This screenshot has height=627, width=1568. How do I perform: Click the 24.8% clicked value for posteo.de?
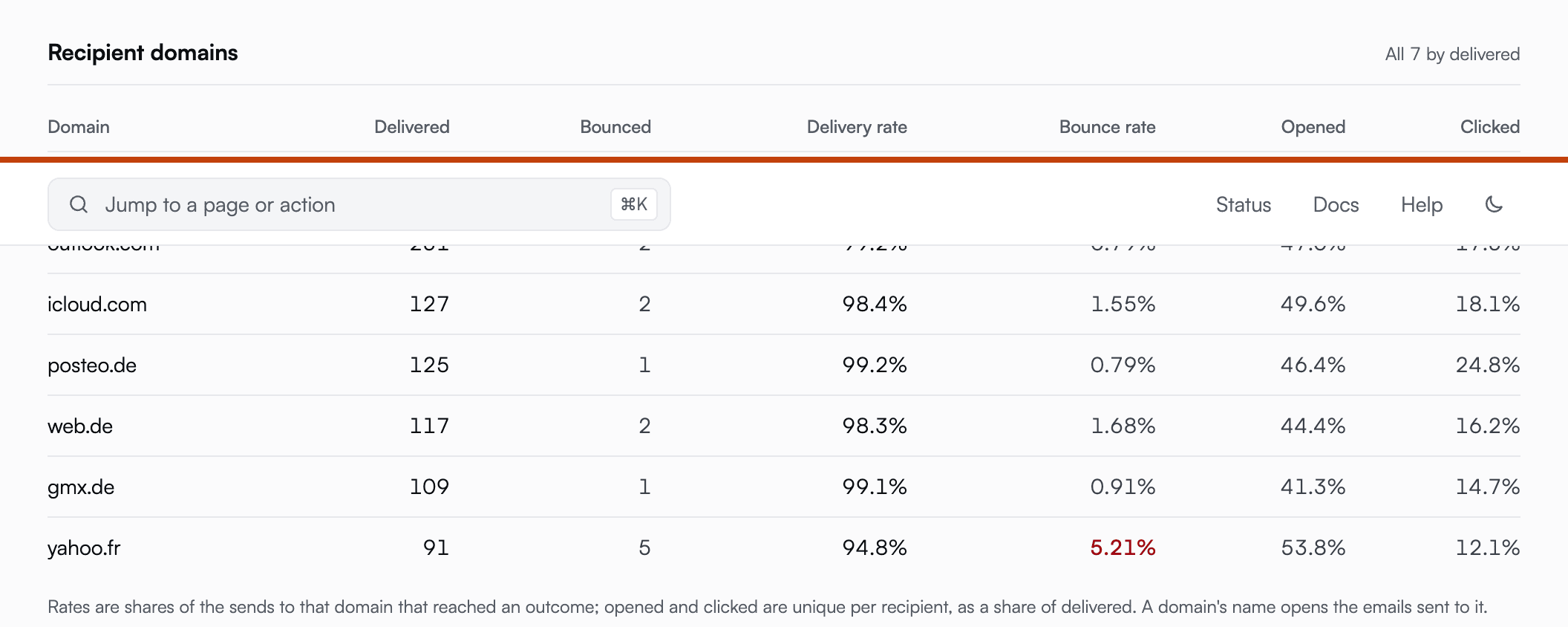(x=1488, y=365)
